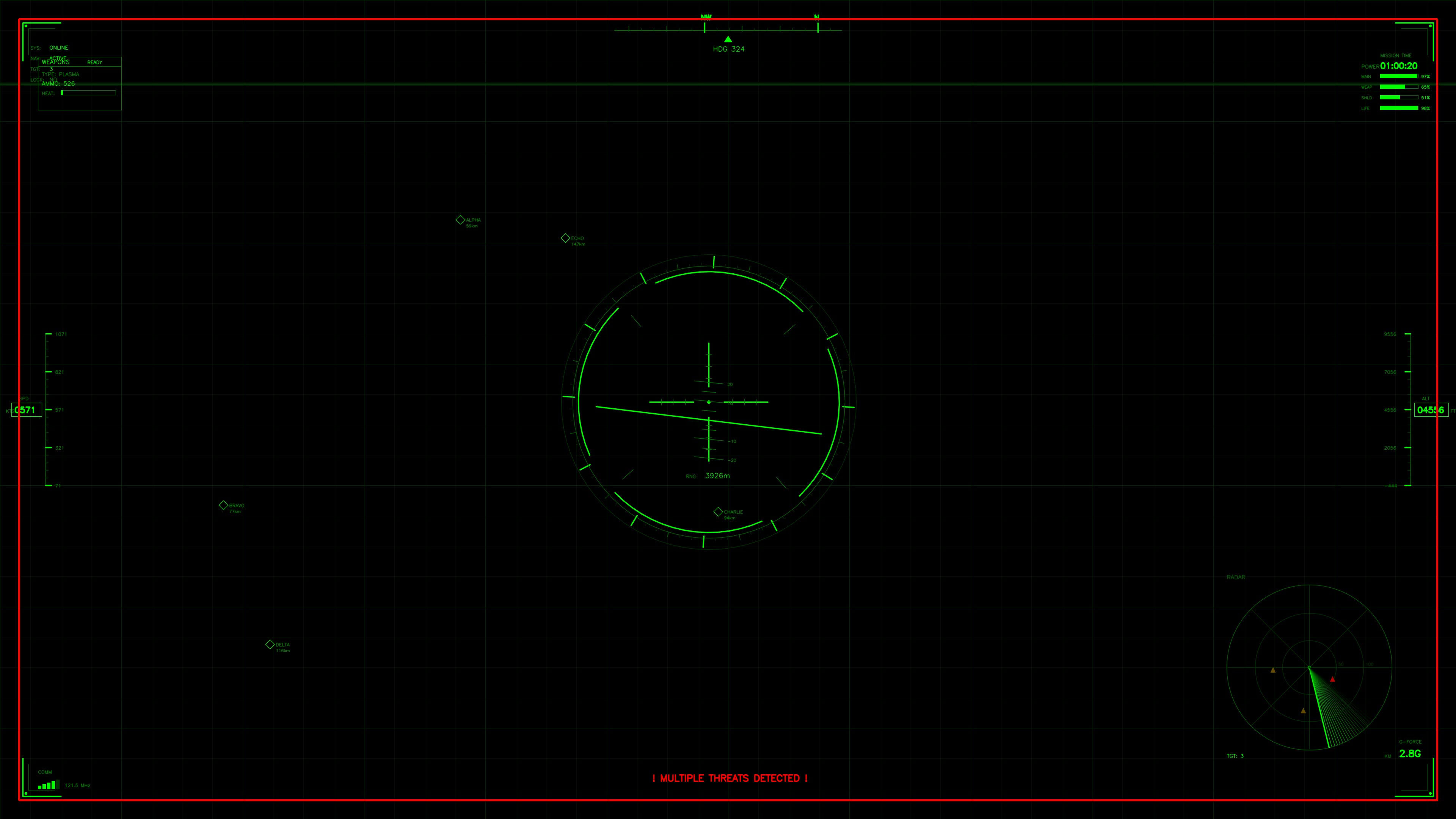Dismiss the MULTIPLE THREATS DETECTED warning
Viewport: 1456px width, 819px height.
[x=730, y=778]
